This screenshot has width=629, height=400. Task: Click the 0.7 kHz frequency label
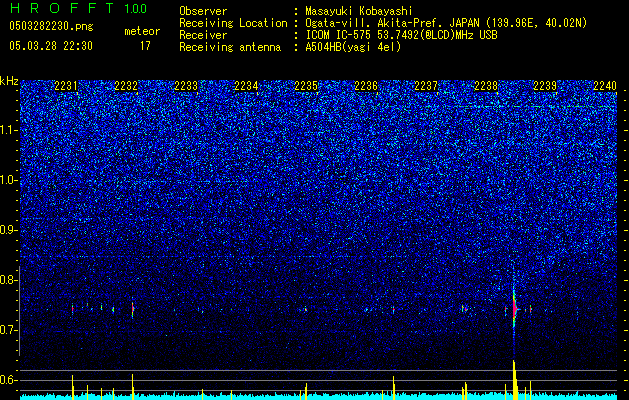click(x=8, y=330)
